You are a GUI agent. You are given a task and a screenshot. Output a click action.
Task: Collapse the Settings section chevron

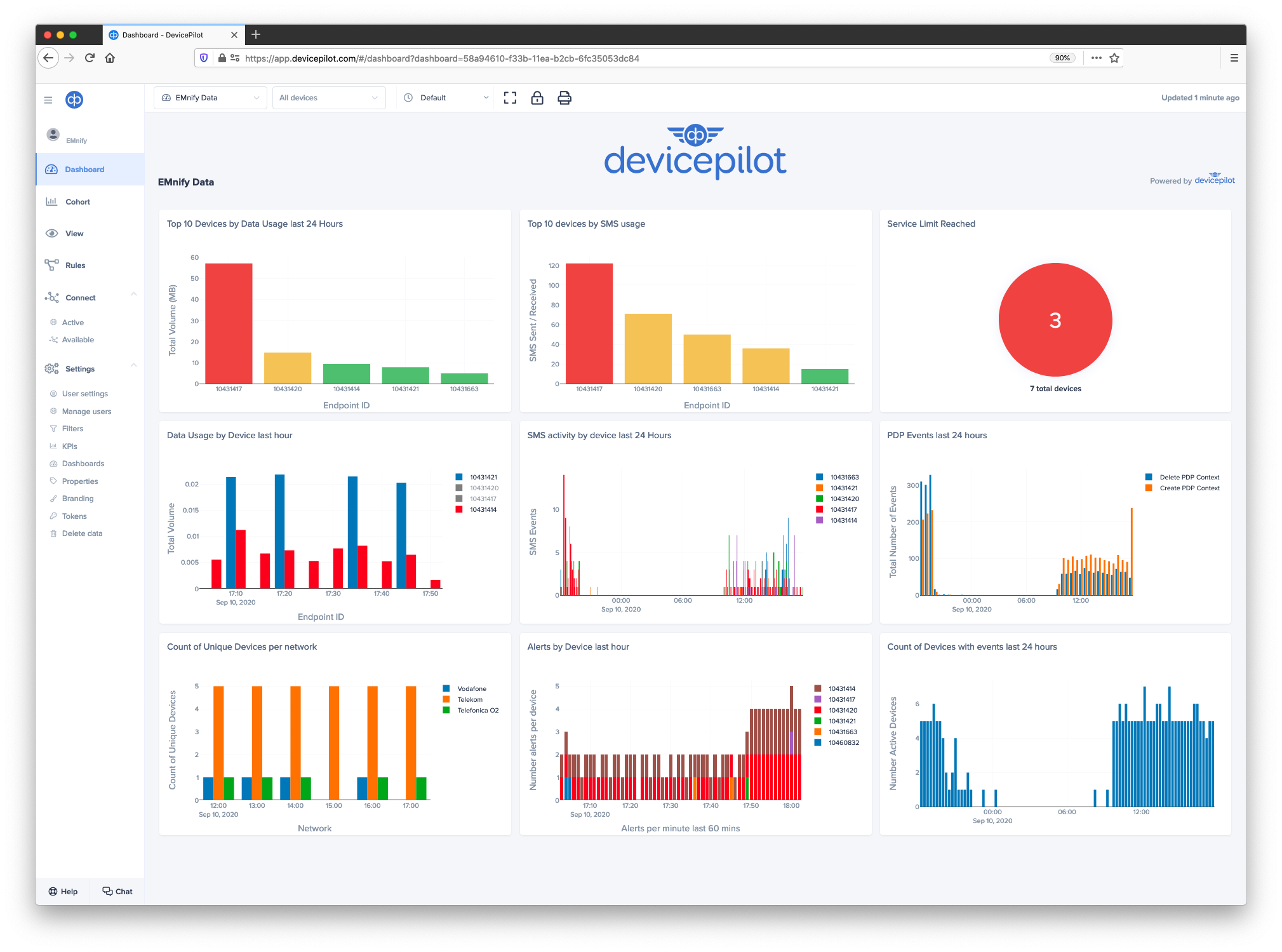pos(133,365)
